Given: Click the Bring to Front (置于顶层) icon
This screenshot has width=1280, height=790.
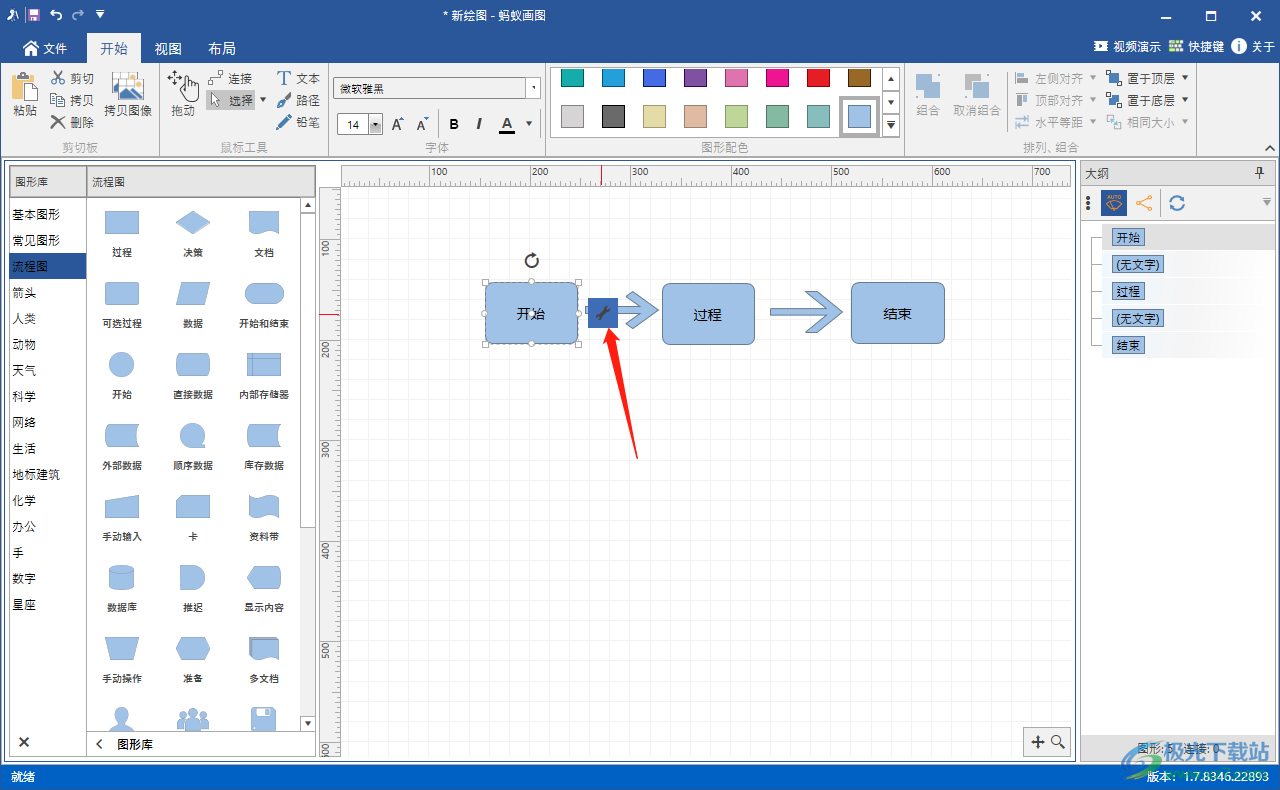Looking at the screenshot, I should point(1114,78).
